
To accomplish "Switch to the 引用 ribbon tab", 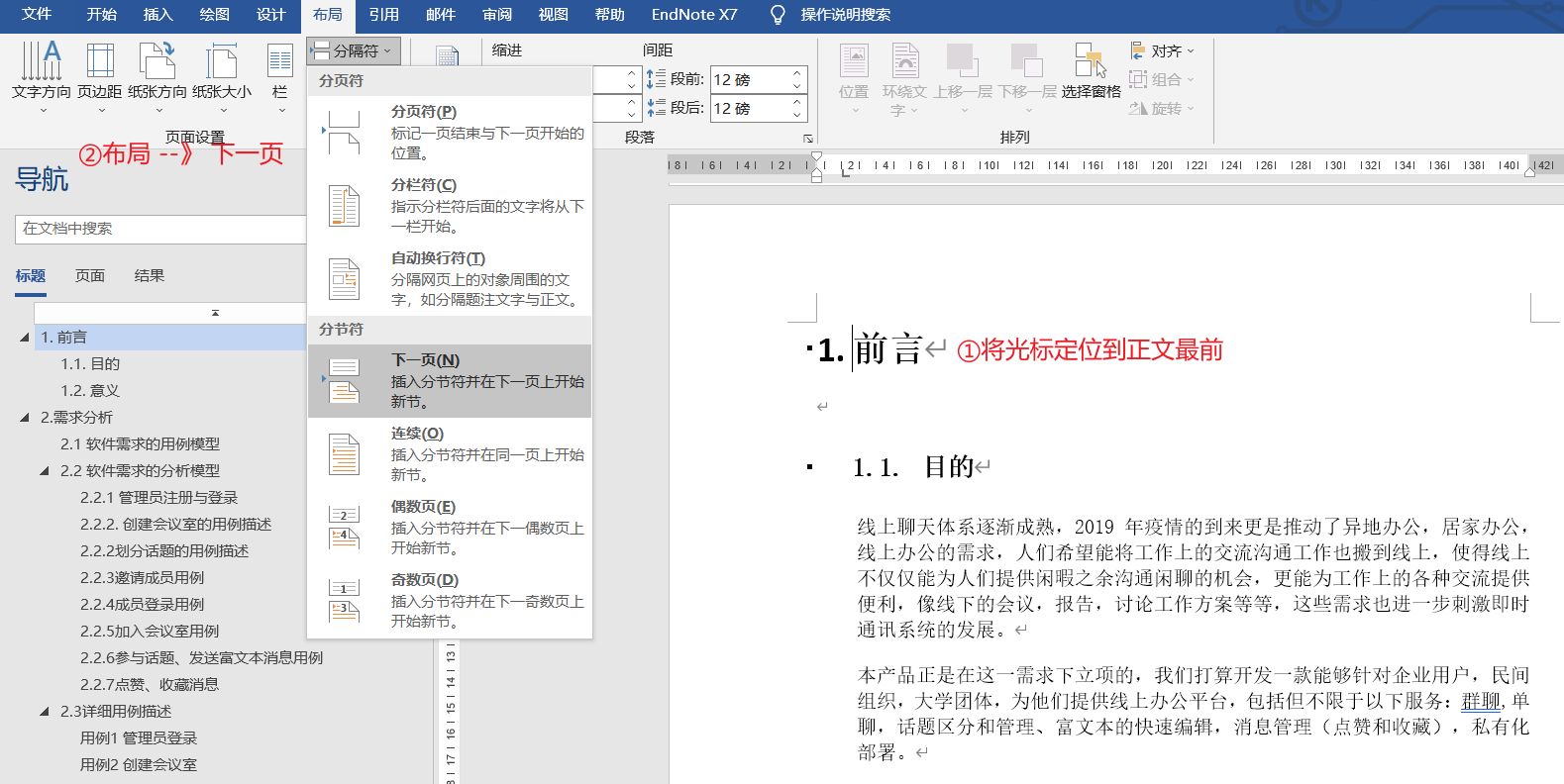I will coord(383,15).
